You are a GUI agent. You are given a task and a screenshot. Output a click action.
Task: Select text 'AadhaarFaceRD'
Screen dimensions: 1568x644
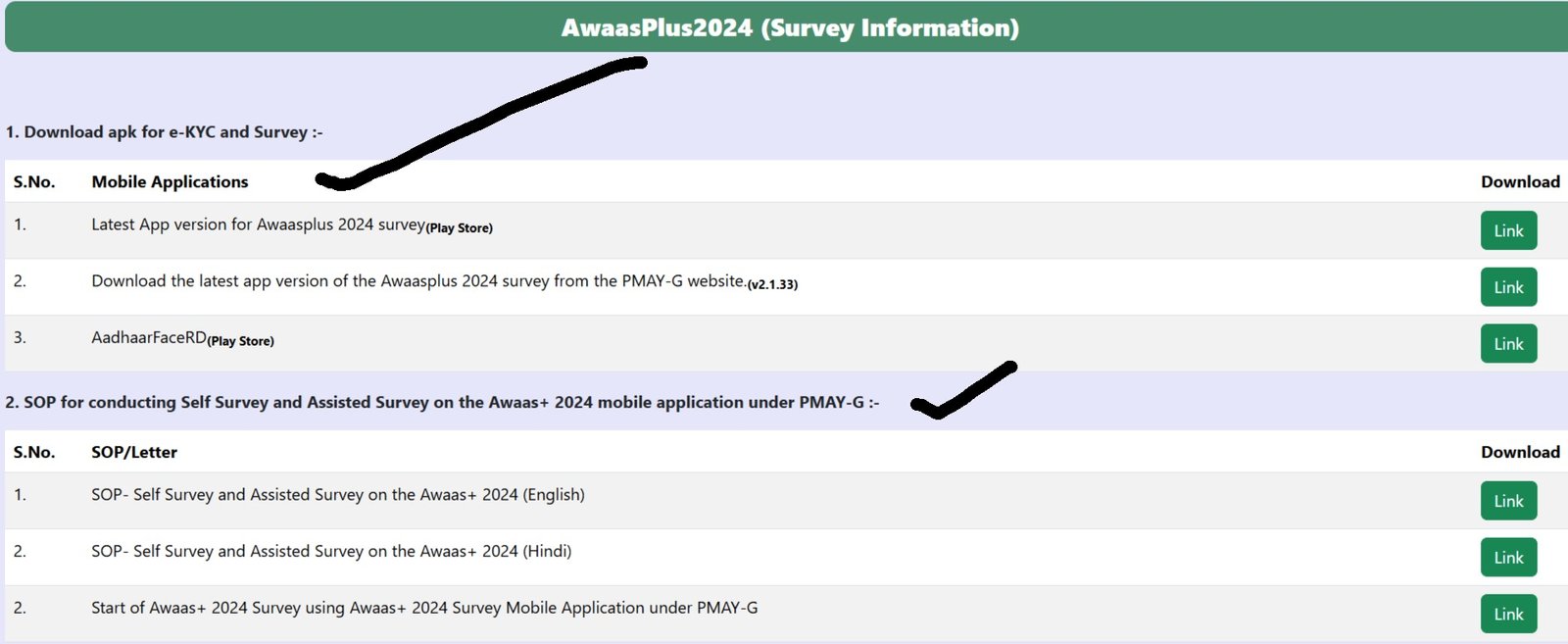[x=149, y=337]
